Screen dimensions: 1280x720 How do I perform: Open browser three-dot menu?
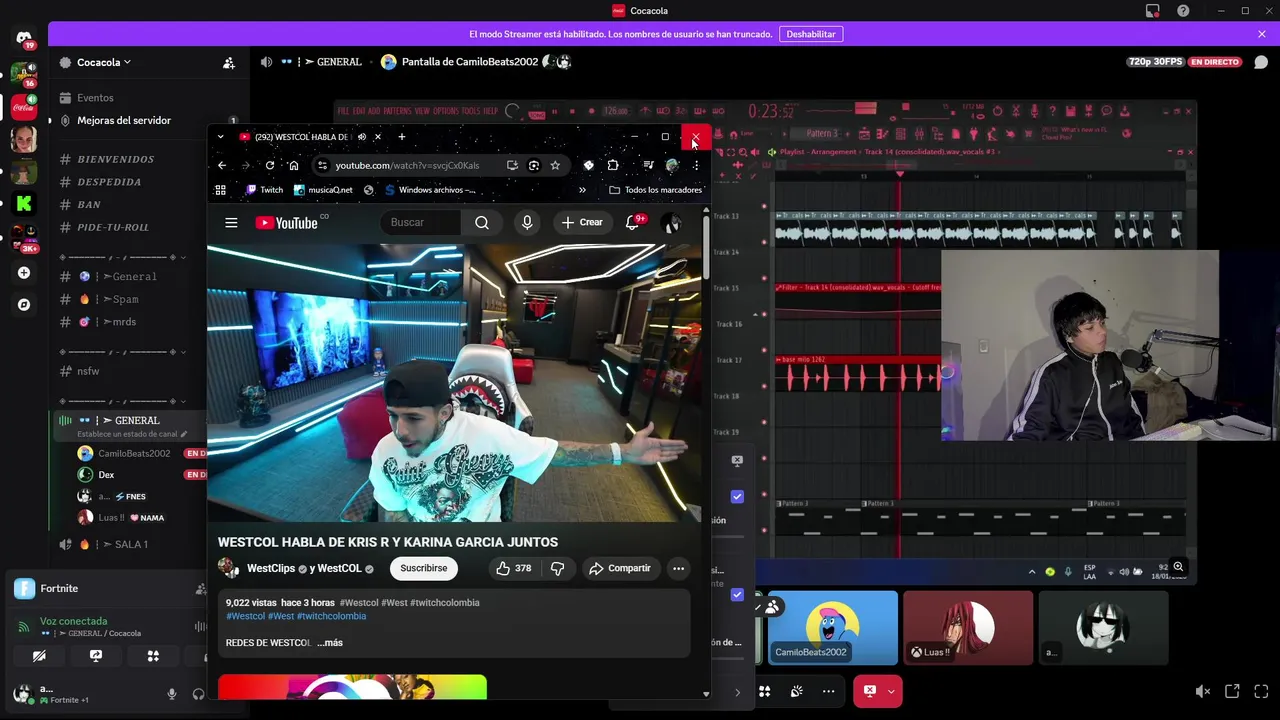(696, 165)
